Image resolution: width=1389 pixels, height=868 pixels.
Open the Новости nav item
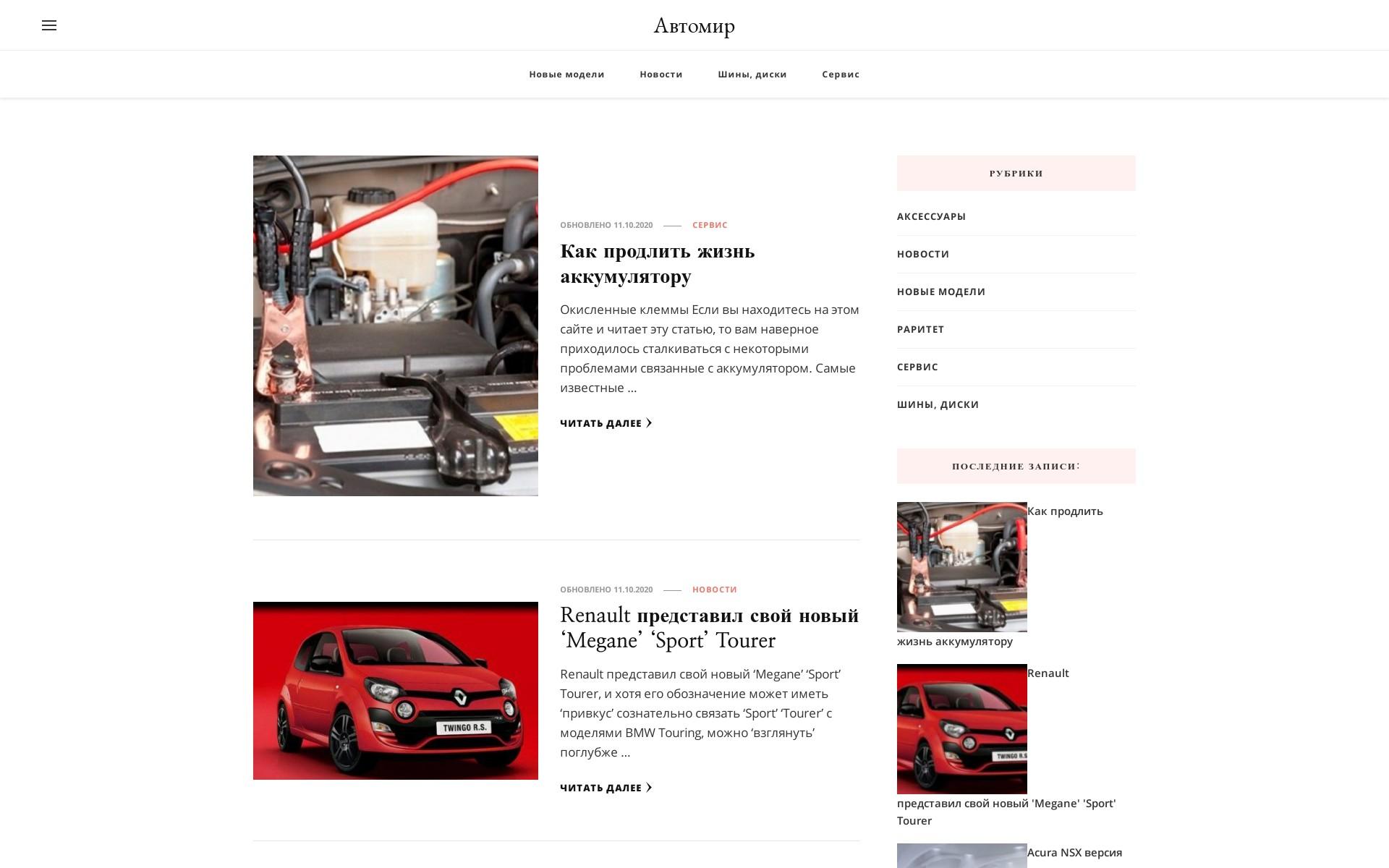click(661, 75)
